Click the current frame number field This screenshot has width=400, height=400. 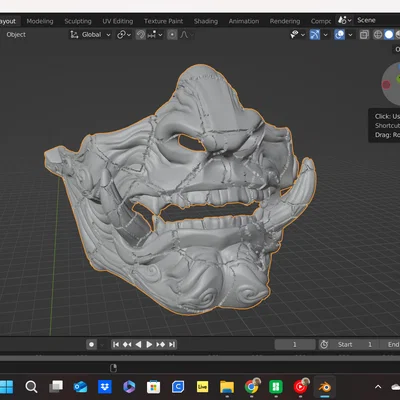[x=295, y=344]
